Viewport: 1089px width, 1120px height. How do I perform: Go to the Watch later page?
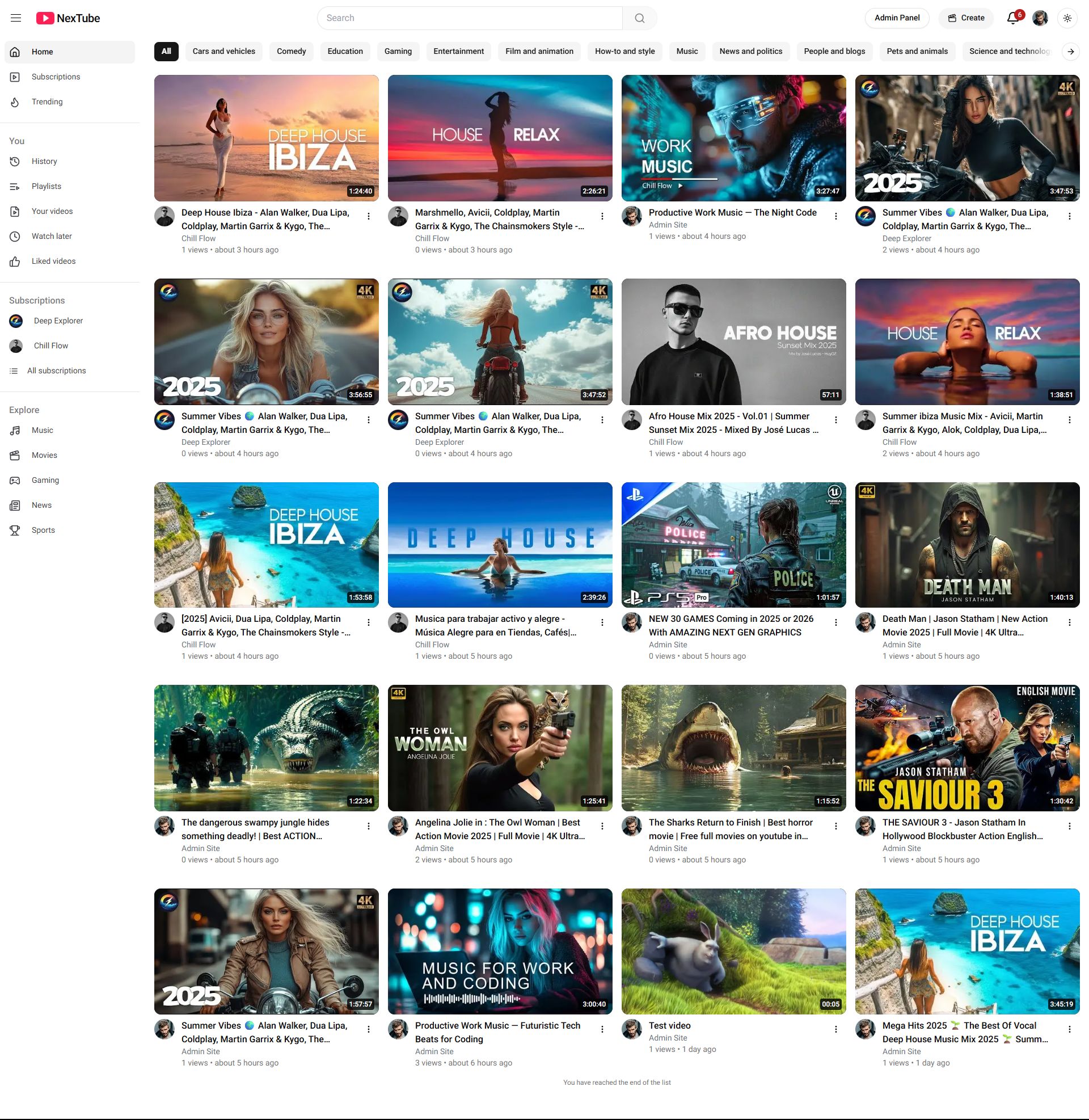click(x=52, y=236)
